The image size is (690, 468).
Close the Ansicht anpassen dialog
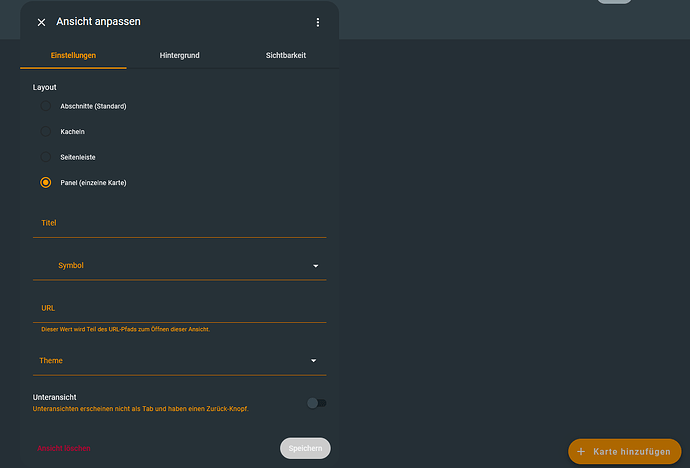41,22
